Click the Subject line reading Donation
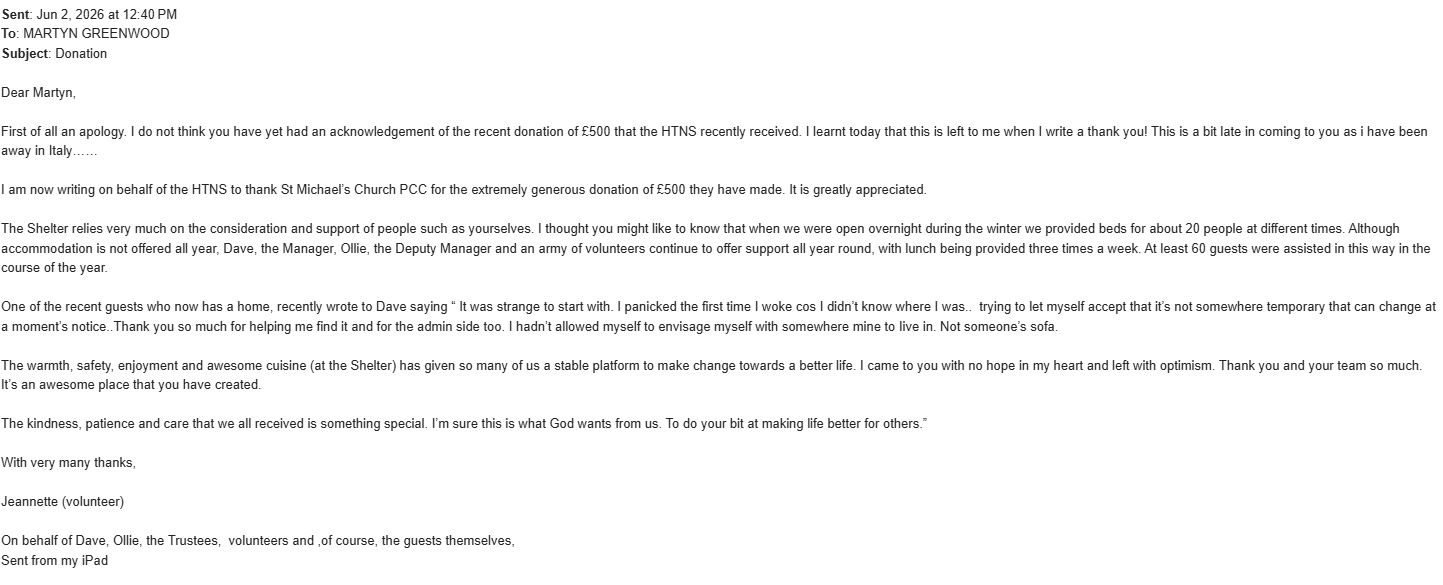 (x=54, y=54)
